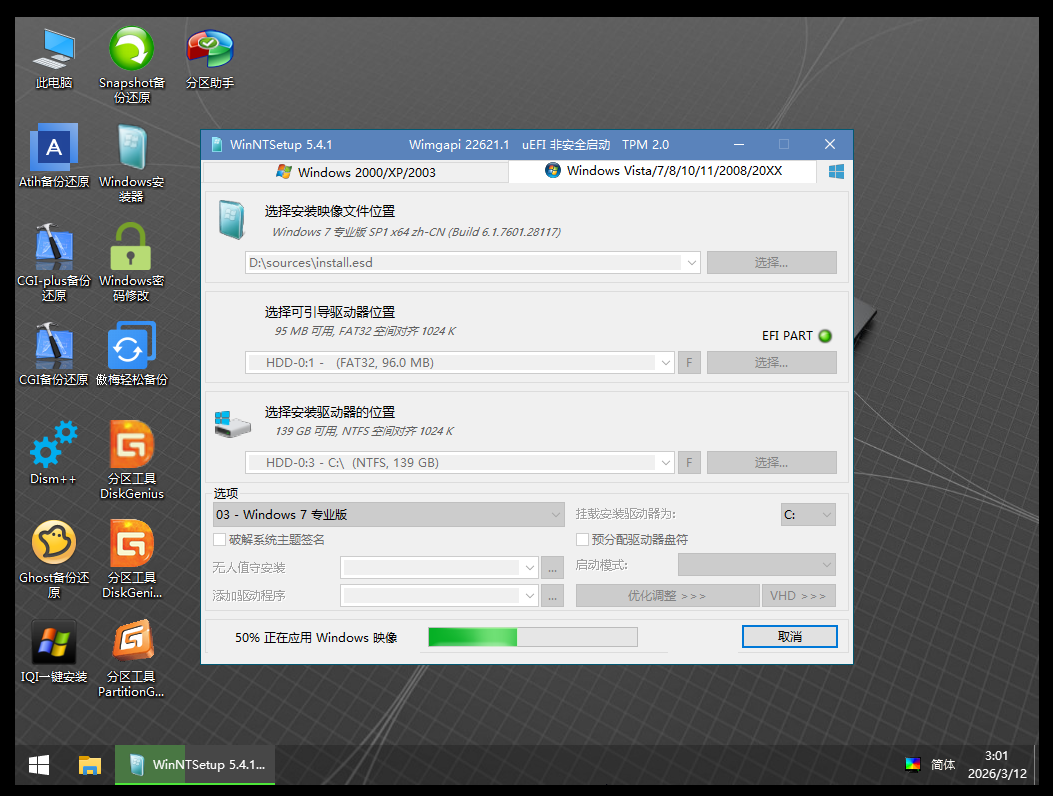Expand the HDD-0:1 boot drive dropdown
This screenshot has width=1053, height=796.
665,363
